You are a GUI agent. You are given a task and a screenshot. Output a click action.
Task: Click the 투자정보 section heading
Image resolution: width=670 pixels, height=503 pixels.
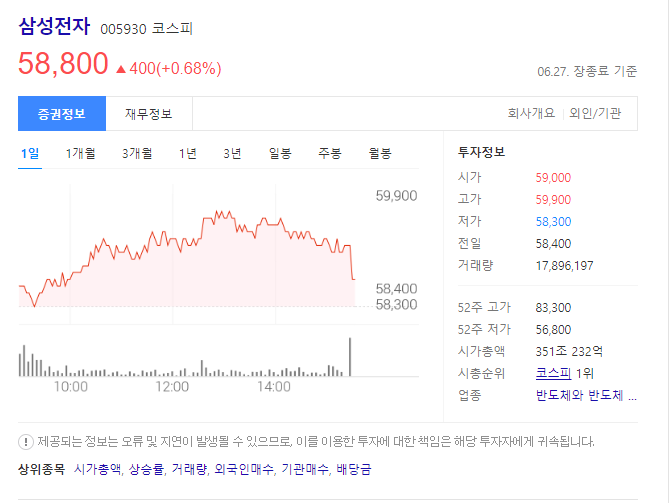point(482,152)
